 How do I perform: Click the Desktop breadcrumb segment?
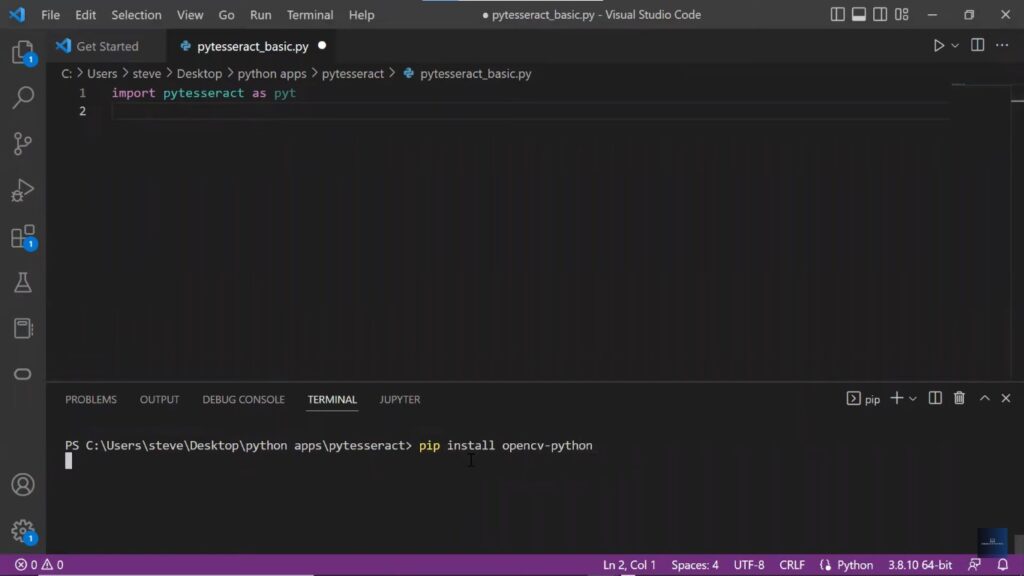point(199,74)
